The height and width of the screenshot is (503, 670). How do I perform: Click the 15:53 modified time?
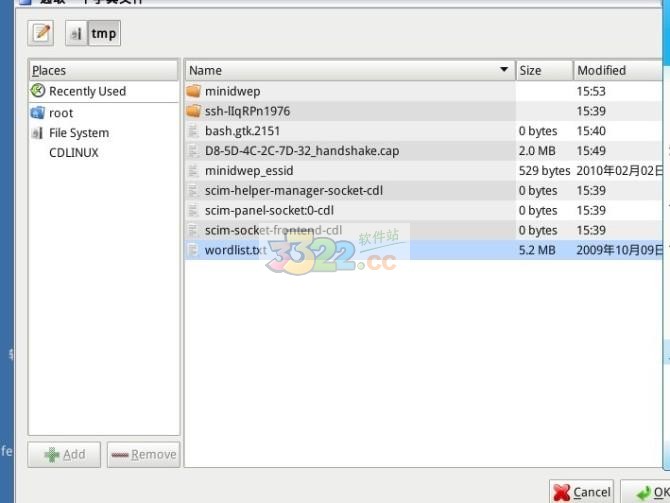click(591, 91)
